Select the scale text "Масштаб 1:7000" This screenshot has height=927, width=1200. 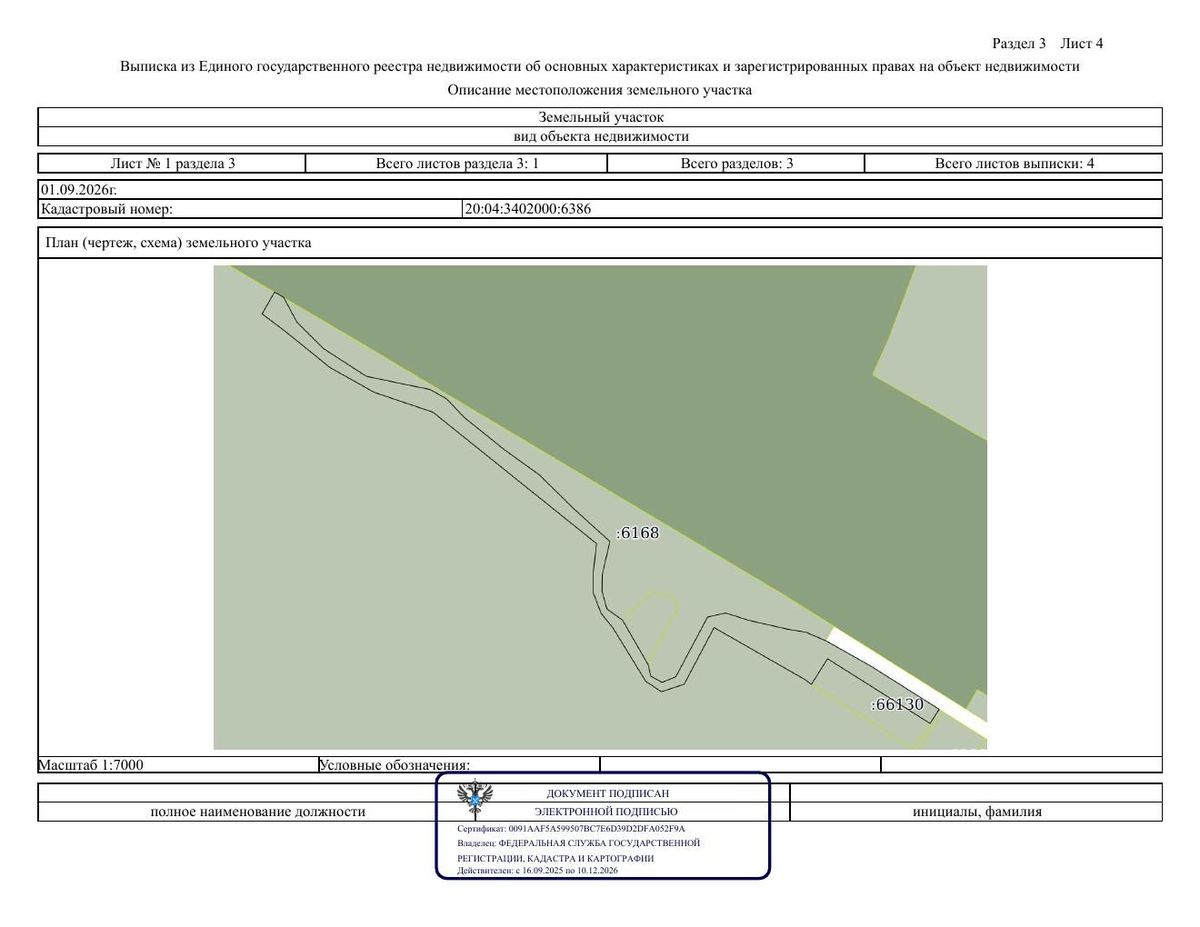click(91, 765)
